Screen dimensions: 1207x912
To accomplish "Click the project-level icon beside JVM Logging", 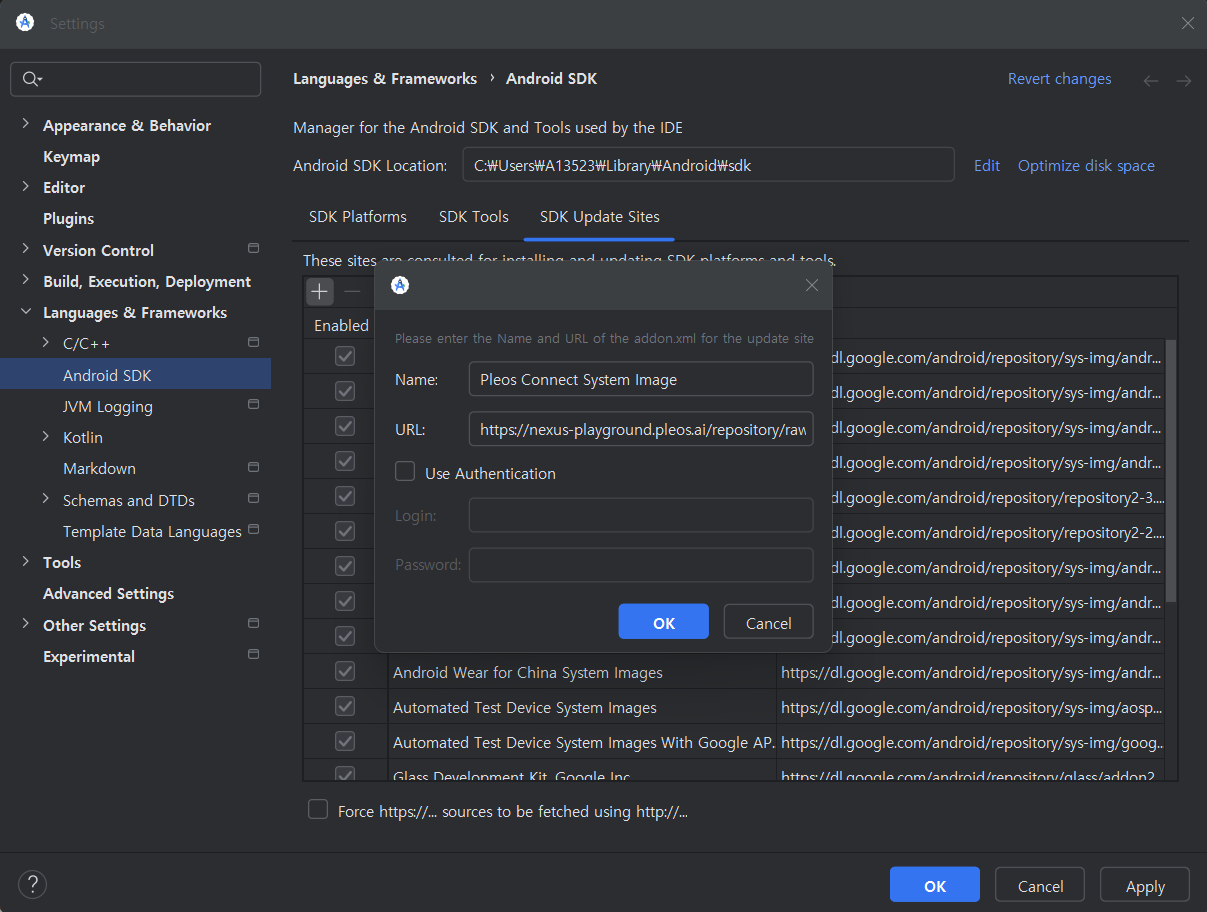I will 253,405.
